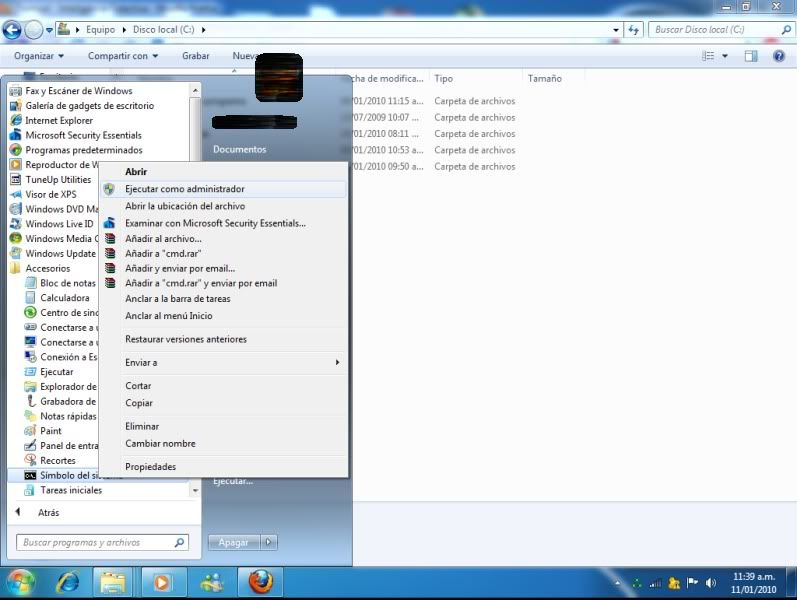The height and width of the screenshot is (600, 797).
Task: Choose Abrir la ubicación del archivo
Action: coord(224,206)
